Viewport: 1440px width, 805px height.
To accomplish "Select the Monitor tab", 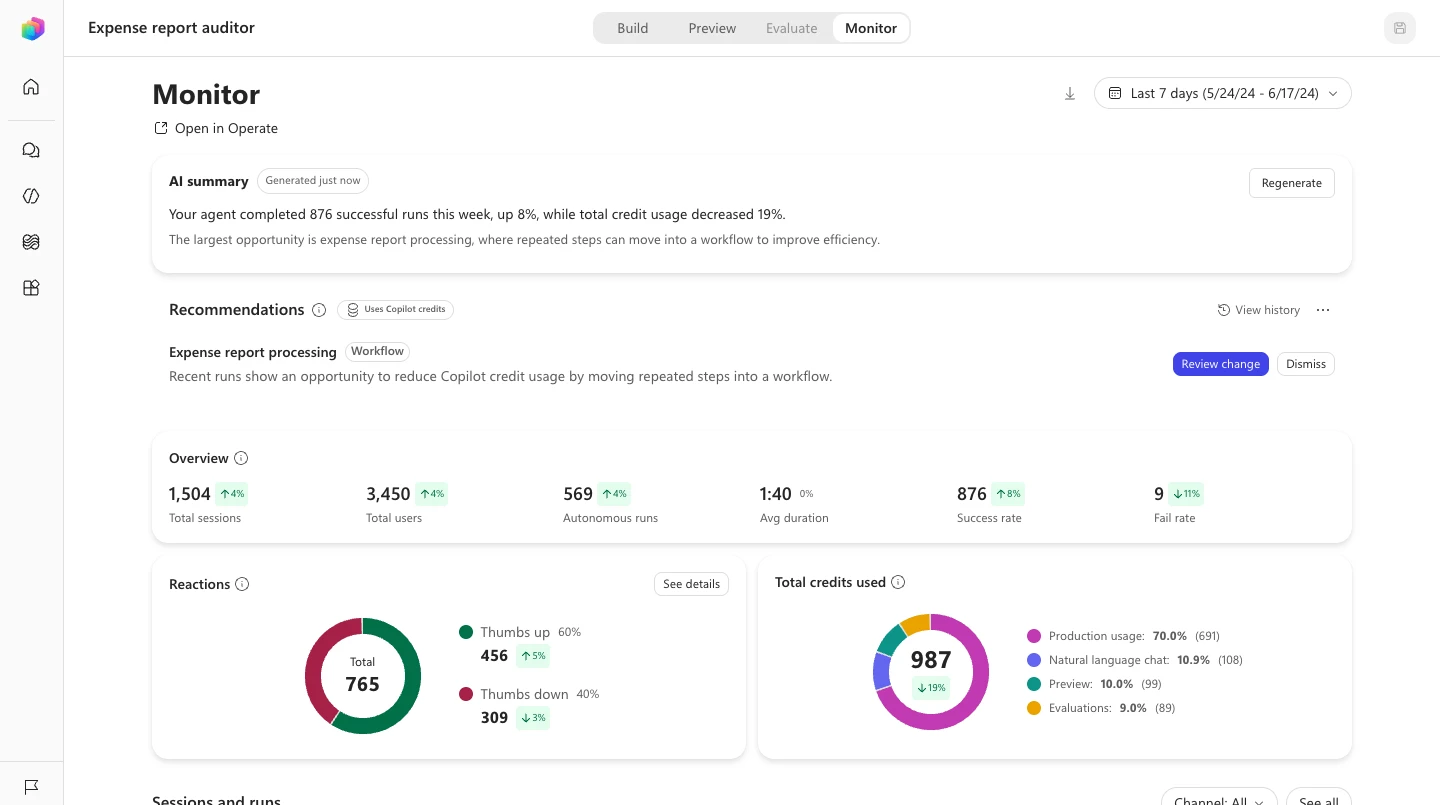I will coord(871,28).
